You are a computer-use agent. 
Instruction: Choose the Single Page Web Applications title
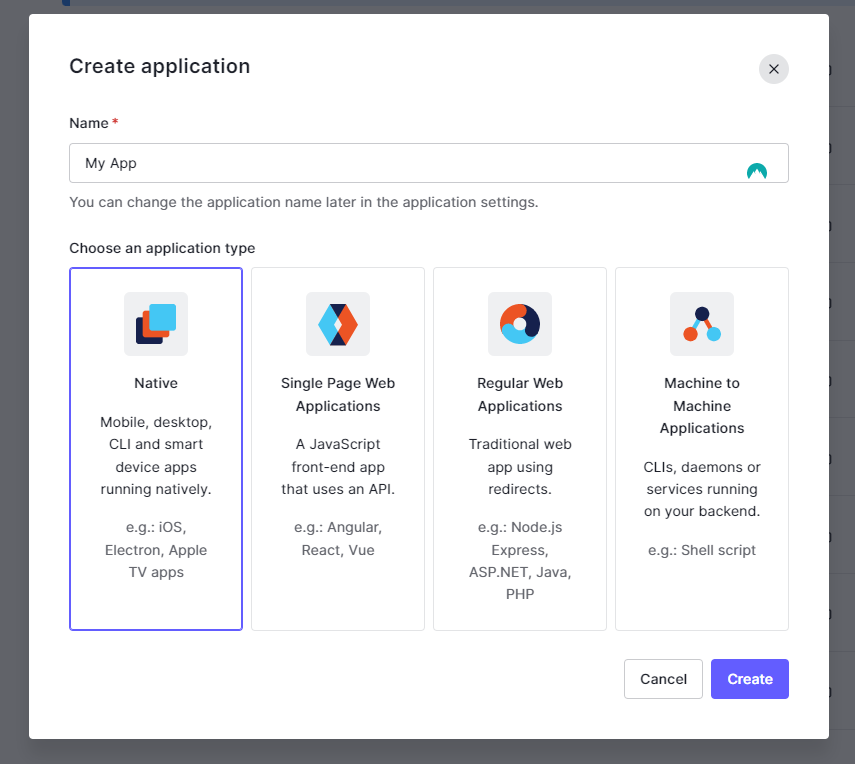(338, 394)
